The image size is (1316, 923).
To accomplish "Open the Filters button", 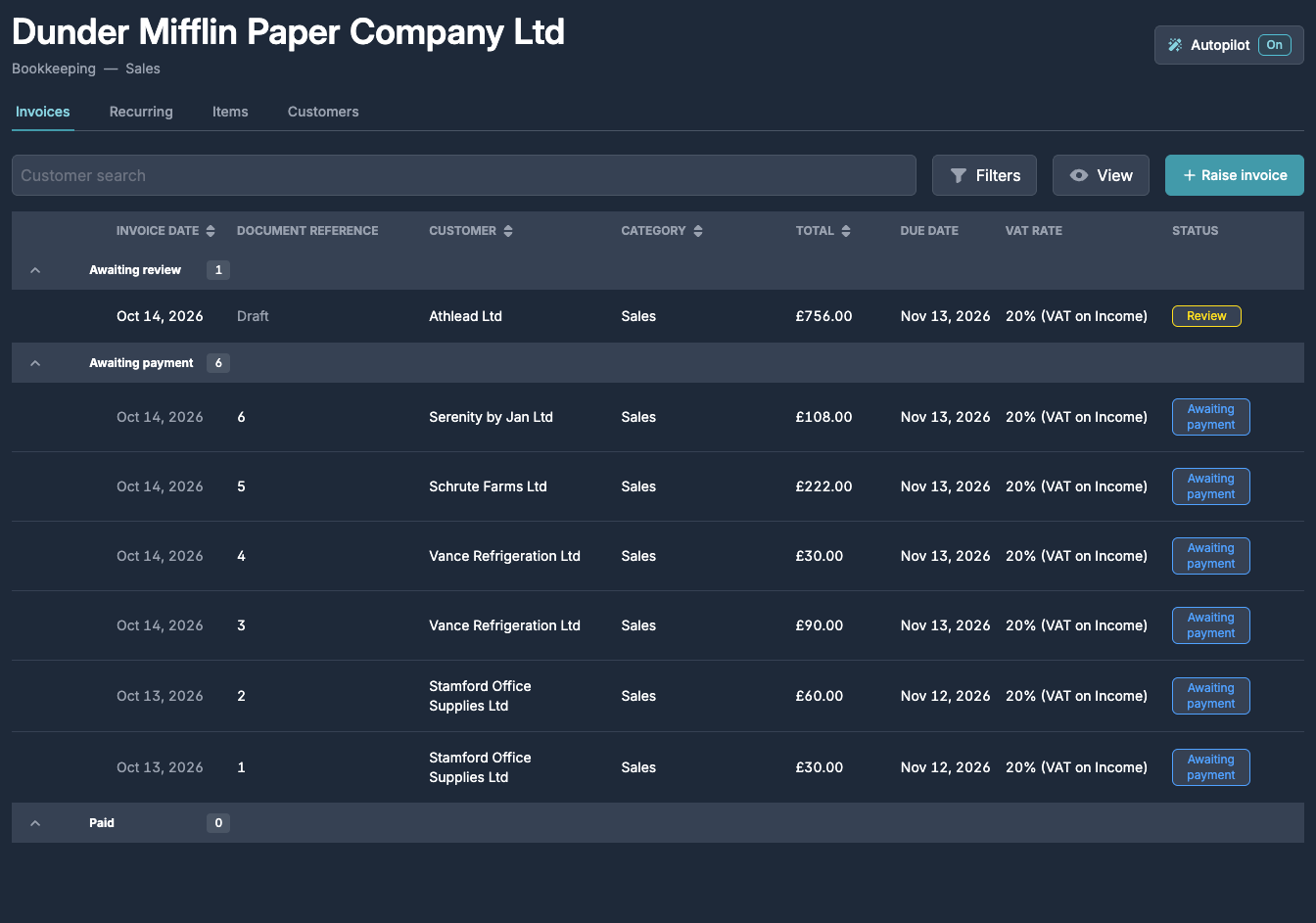I will [x=984, y=175].
